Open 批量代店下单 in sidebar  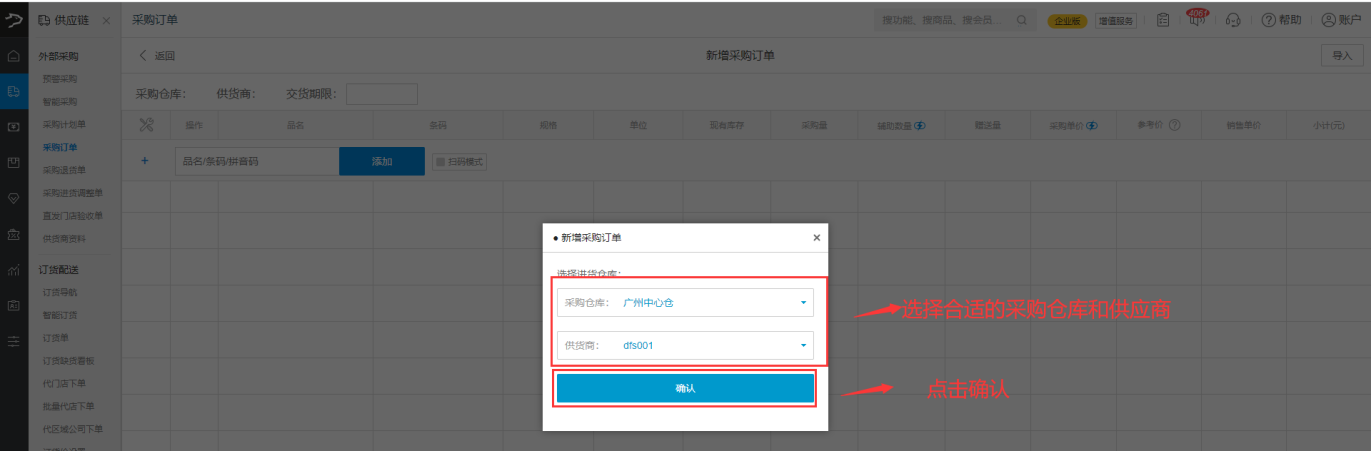point(68,407)
